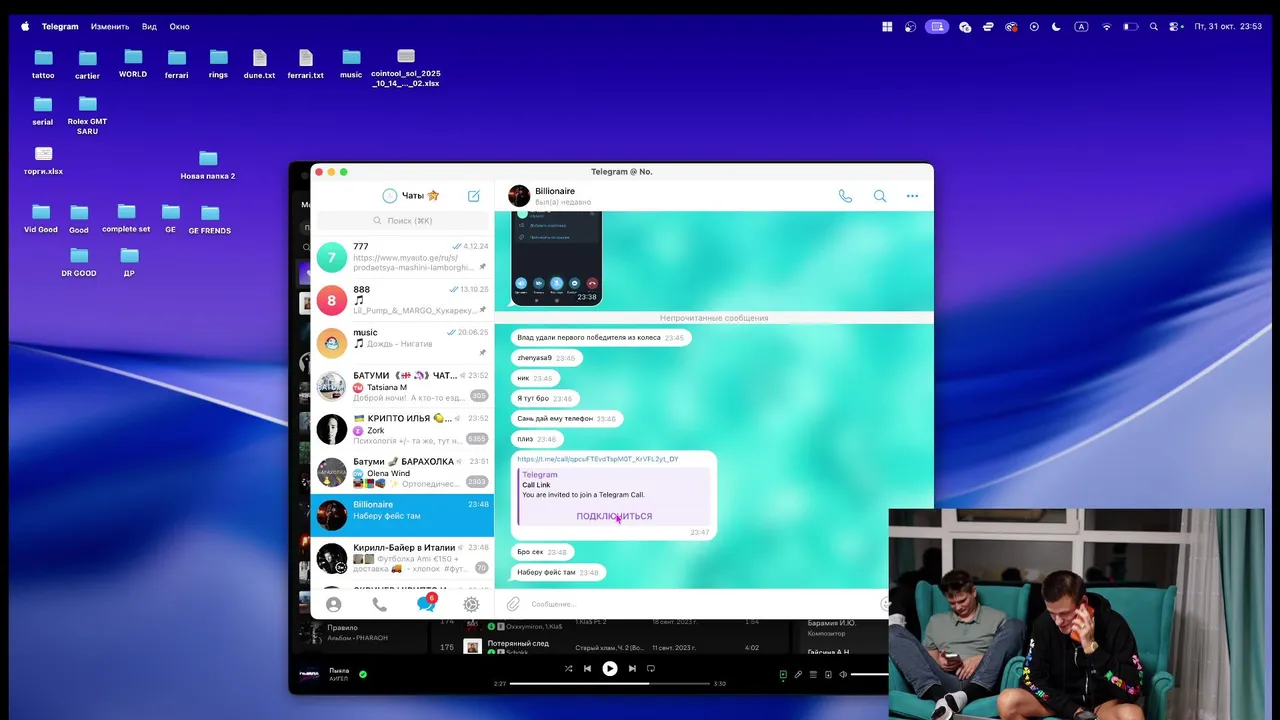1280x720 pixels.
Task: Open the call screenshot image thumbnail
Action: click(556, 258)
